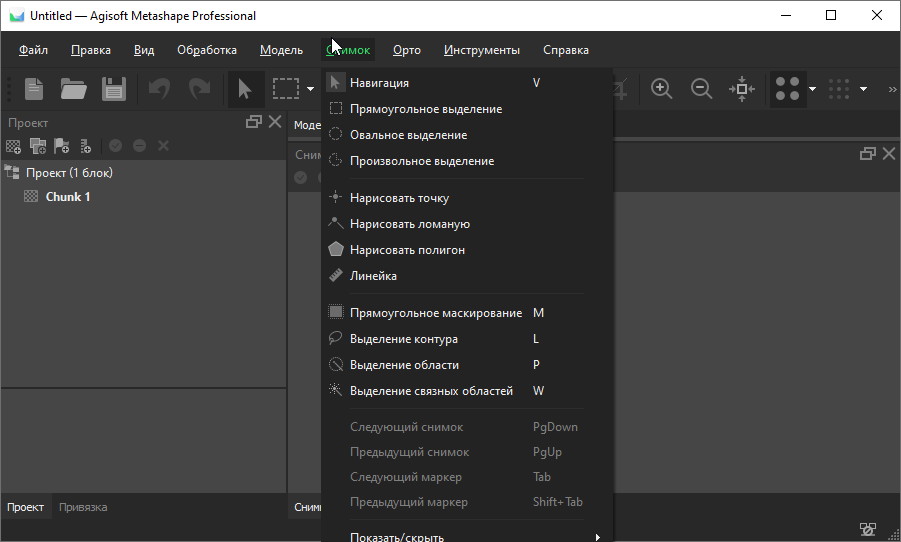Save the project with the floppy disk icon
The image size is (901, 542).
(113, 89)
